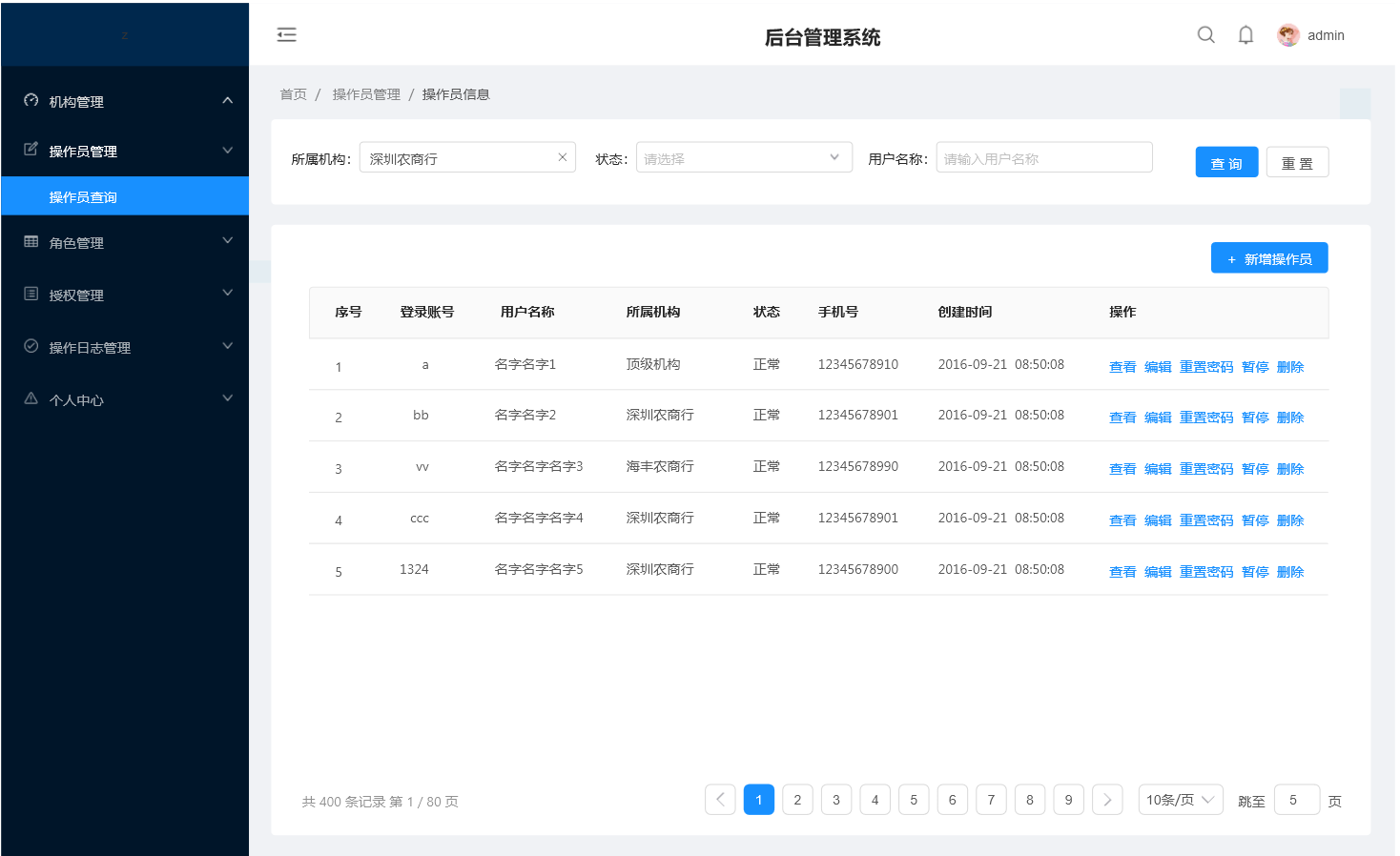Go to page 8
The height and width of the screenshot is (856, 1400).
click(x=1030, y=800)
